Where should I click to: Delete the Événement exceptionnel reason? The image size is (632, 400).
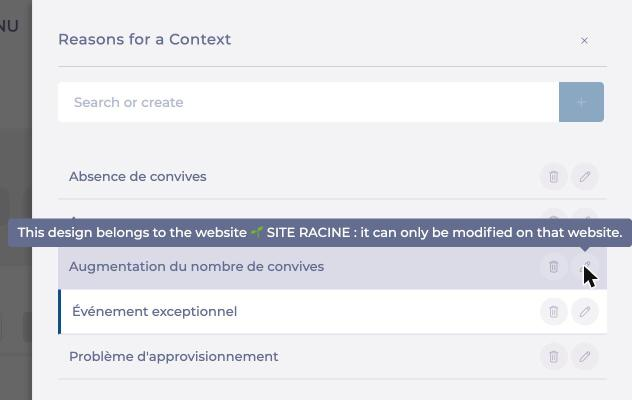[x=553, y=312]
